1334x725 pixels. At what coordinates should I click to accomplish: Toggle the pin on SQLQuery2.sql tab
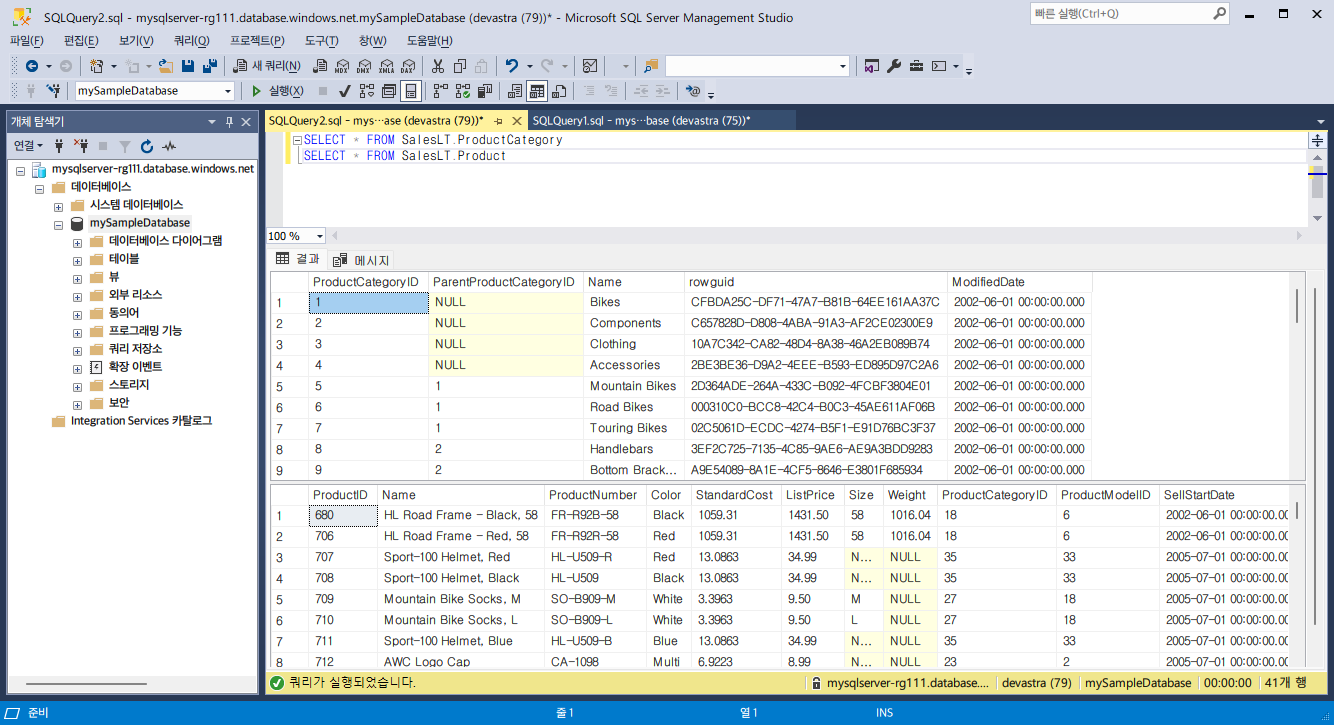point(499,120)
